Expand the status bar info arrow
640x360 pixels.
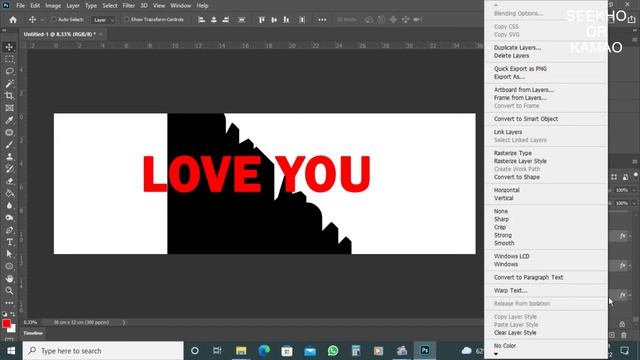124,322
